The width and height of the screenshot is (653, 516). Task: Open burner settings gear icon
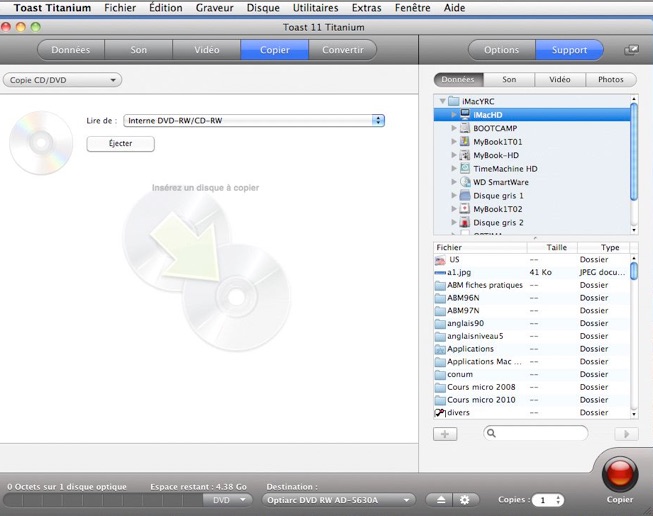pos(465,500)
